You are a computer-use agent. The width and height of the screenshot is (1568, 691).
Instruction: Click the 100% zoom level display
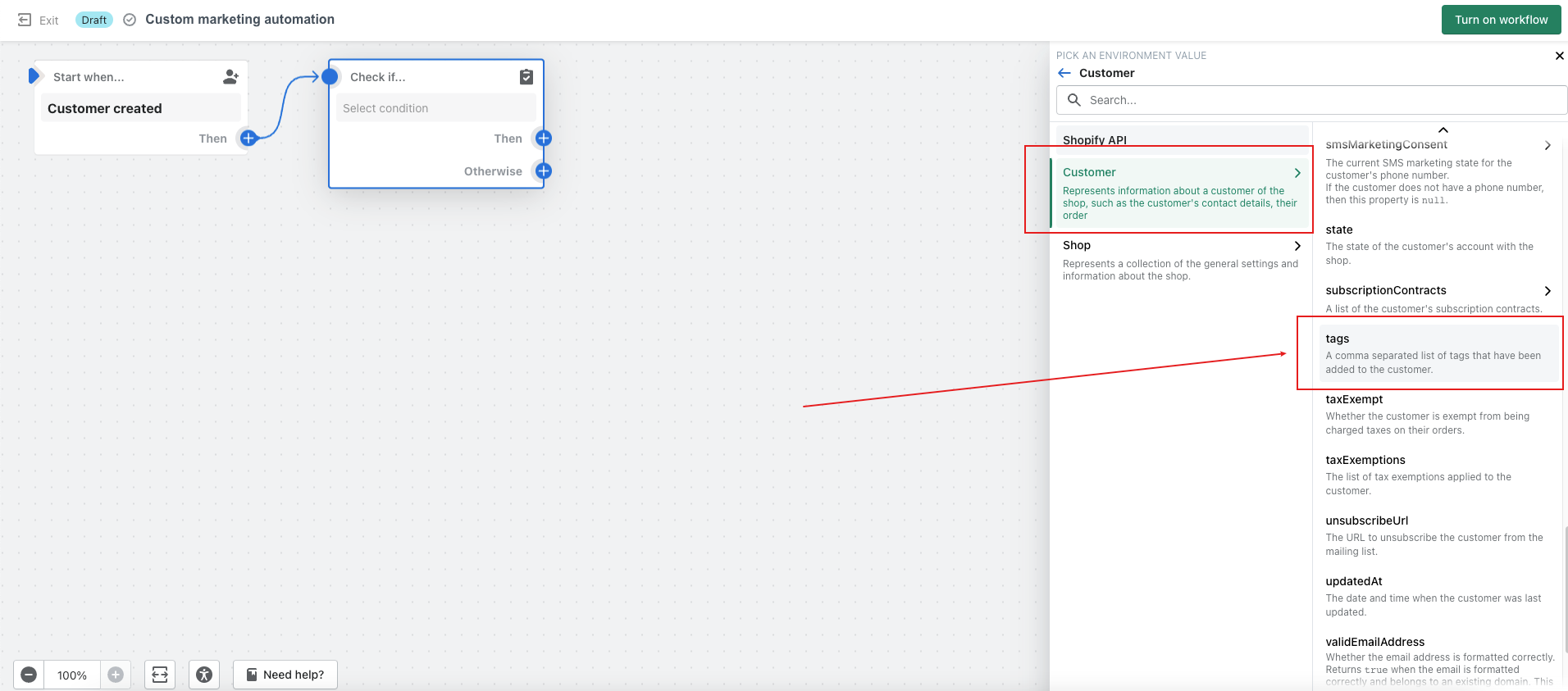click(x=72, y=675)
